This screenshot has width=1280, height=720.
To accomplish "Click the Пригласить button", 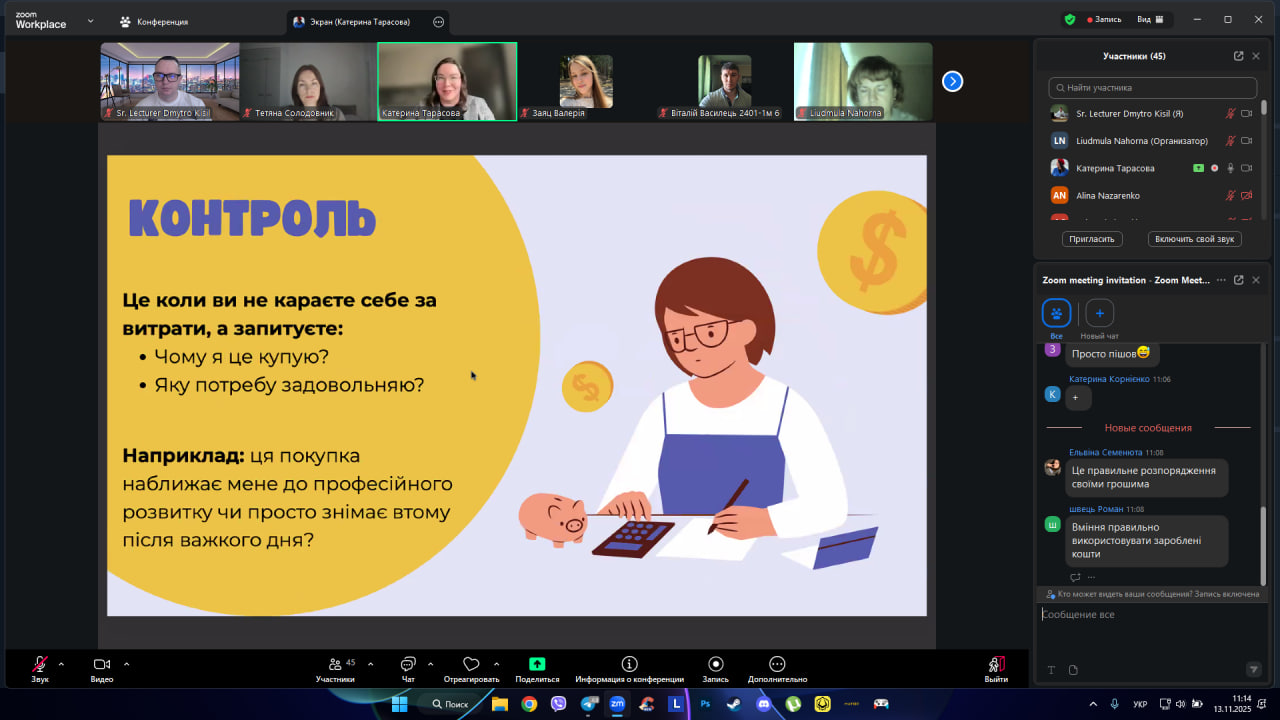I will [x=1092, y=239].
